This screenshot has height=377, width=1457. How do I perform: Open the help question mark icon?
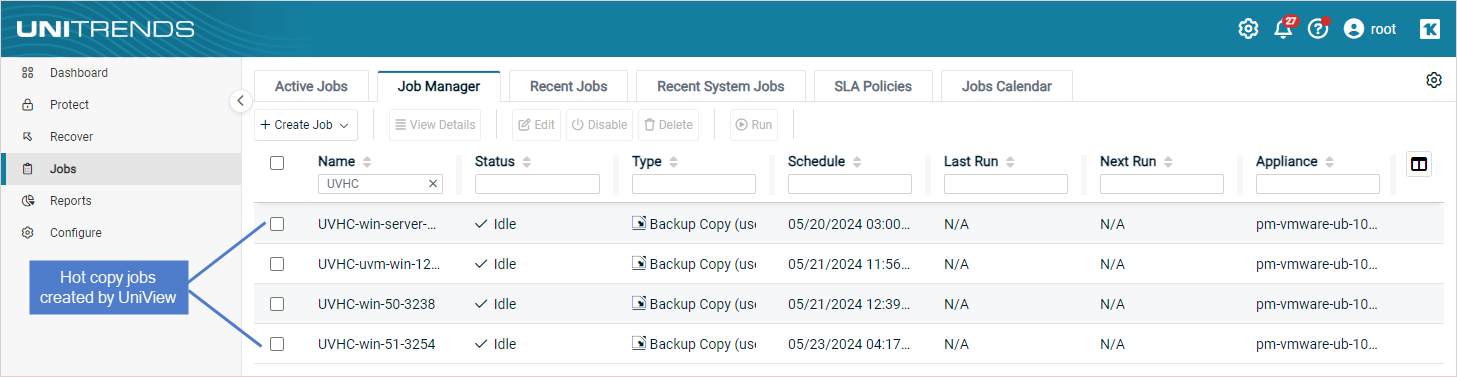tap(1318, 29)
